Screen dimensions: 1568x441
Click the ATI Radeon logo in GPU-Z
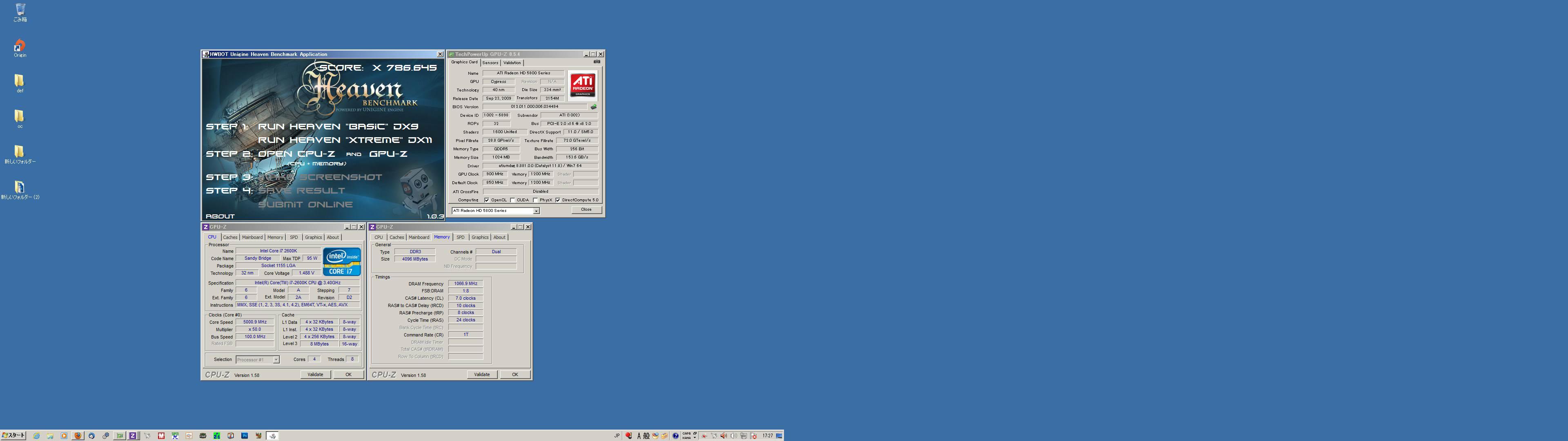tap(583, 85)
